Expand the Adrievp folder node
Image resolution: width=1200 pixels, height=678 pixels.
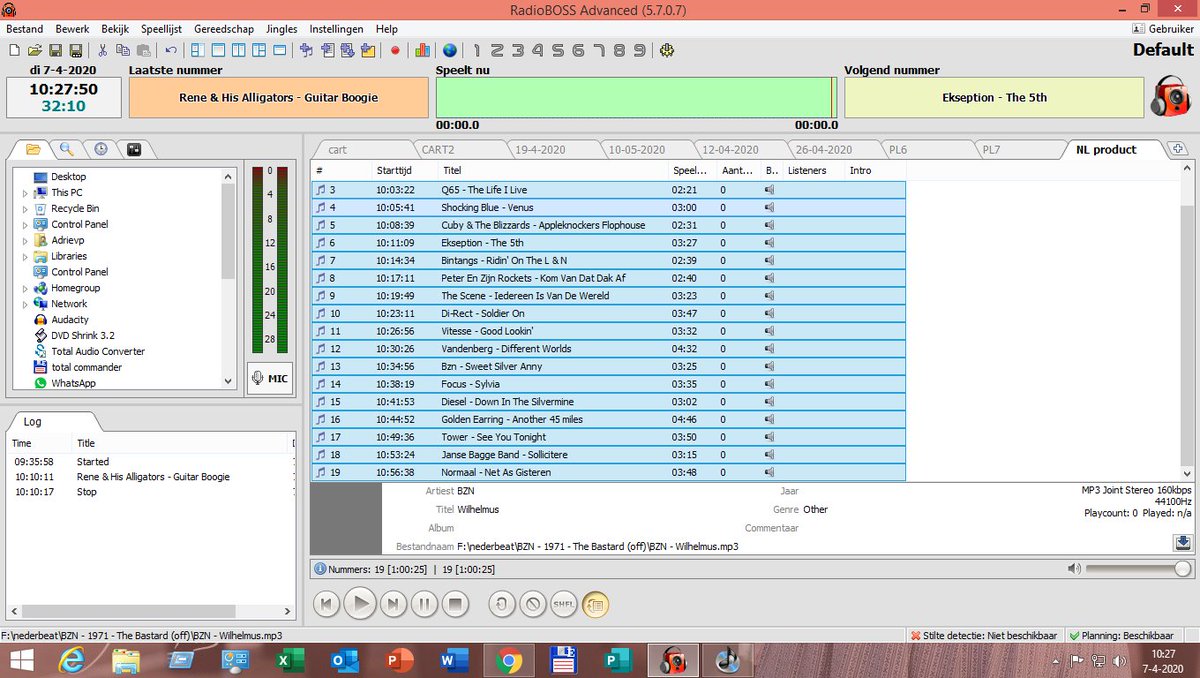[x=25, y=241]
